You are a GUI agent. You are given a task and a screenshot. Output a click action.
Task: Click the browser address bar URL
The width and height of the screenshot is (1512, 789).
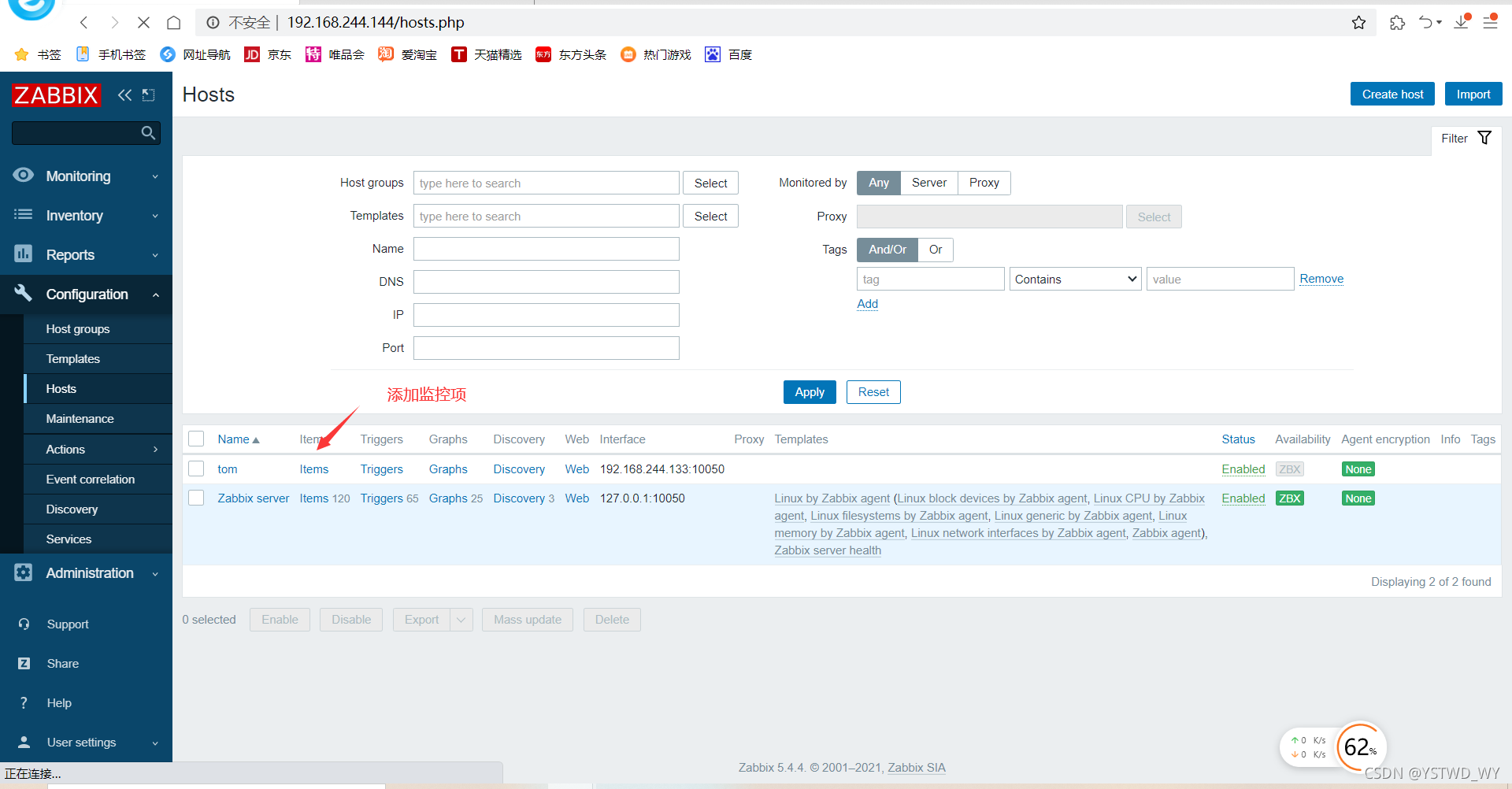coord(376,23)
